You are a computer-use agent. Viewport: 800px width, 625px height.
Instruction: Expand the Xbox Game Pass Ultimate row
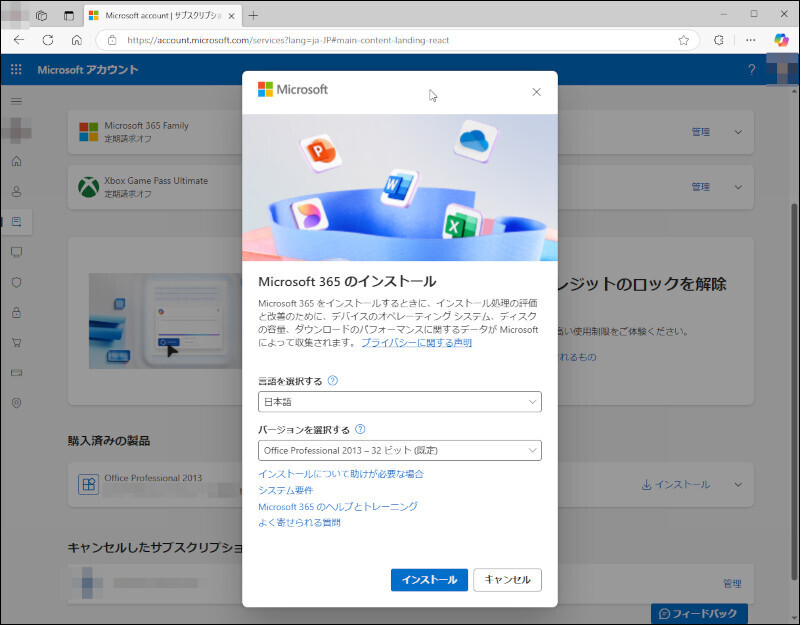click(x=738, y=187)
